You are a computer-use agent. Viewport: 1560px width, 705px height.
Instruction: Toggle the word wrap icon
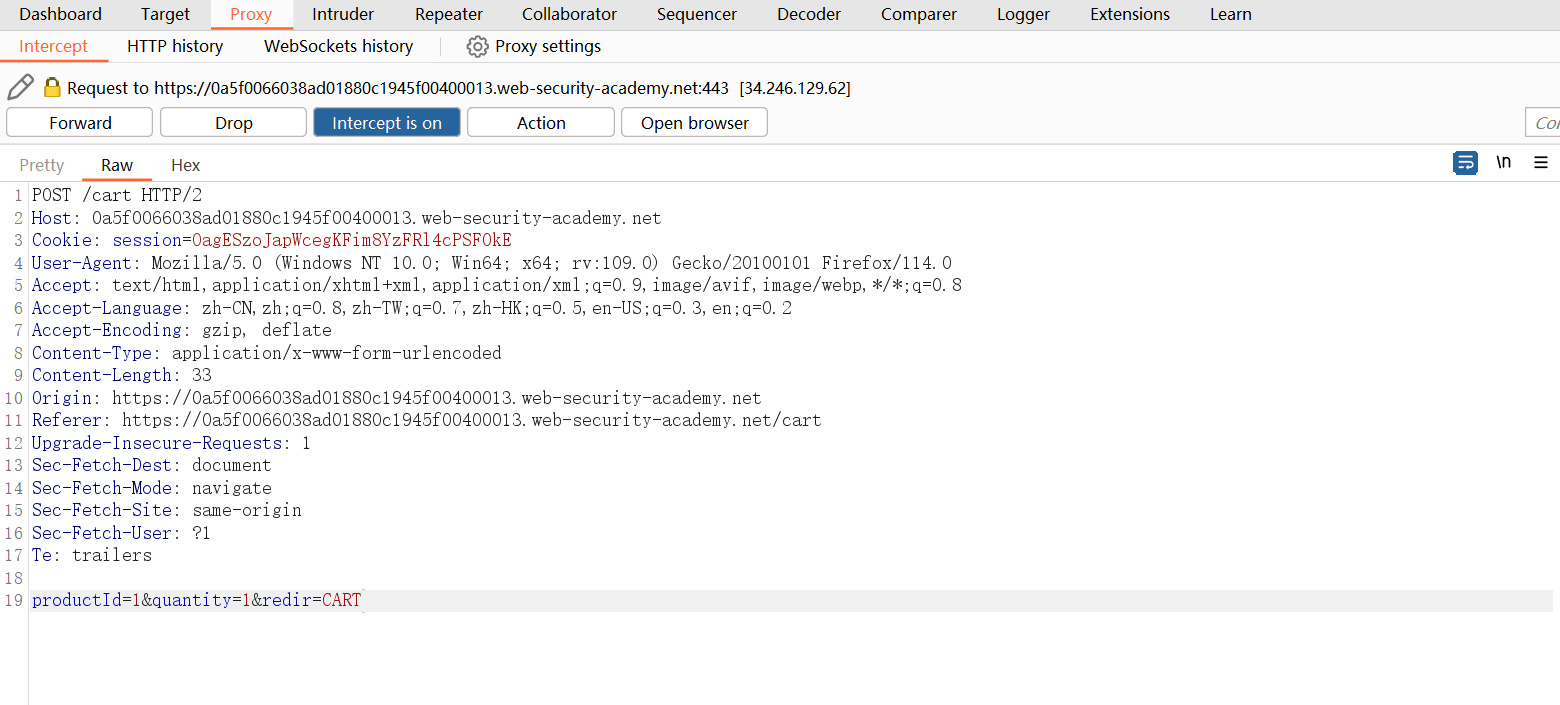1465,163
